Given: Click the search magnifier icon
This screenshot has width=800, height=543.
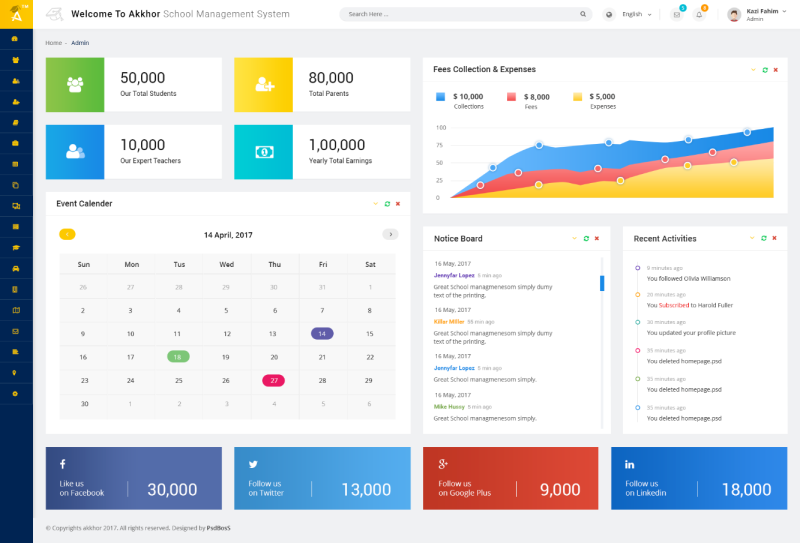Looking at the screenshot, I should coord(583,15).
